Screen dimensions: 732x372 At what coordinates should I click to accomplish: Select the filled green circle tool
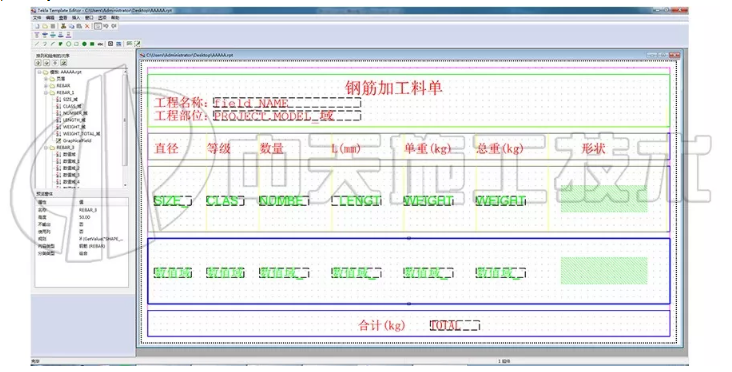[x=84, y=44]
